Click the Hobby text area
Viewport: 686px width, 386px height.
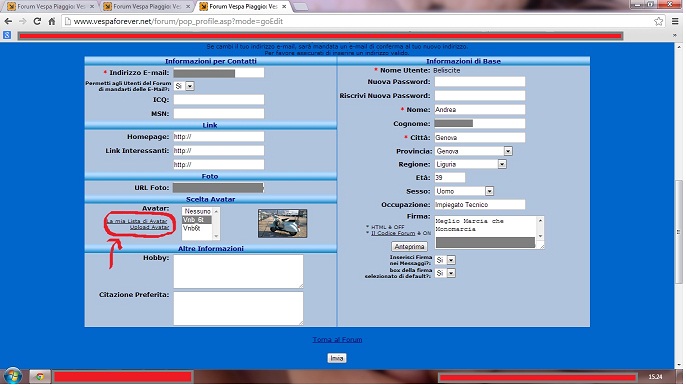point(238,271)
